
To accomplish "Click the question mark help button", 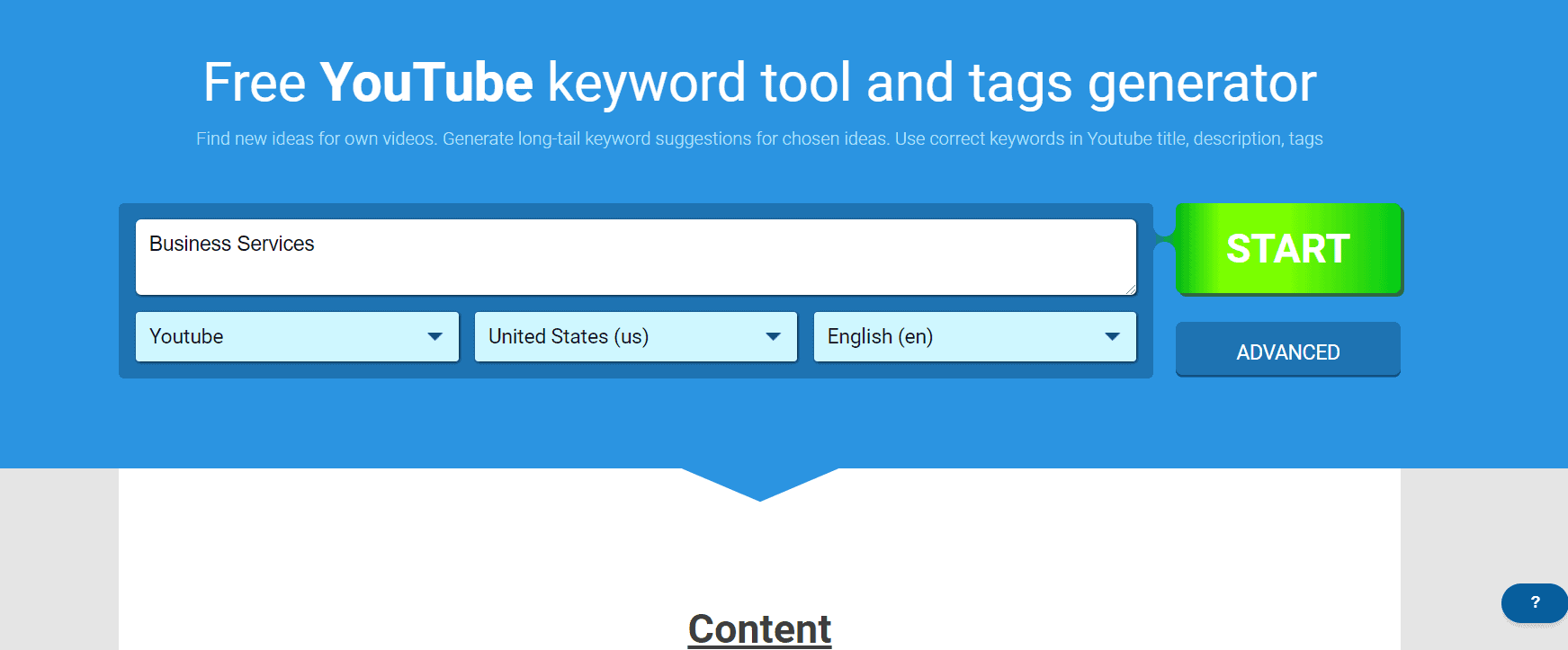I will [1535, 602].
